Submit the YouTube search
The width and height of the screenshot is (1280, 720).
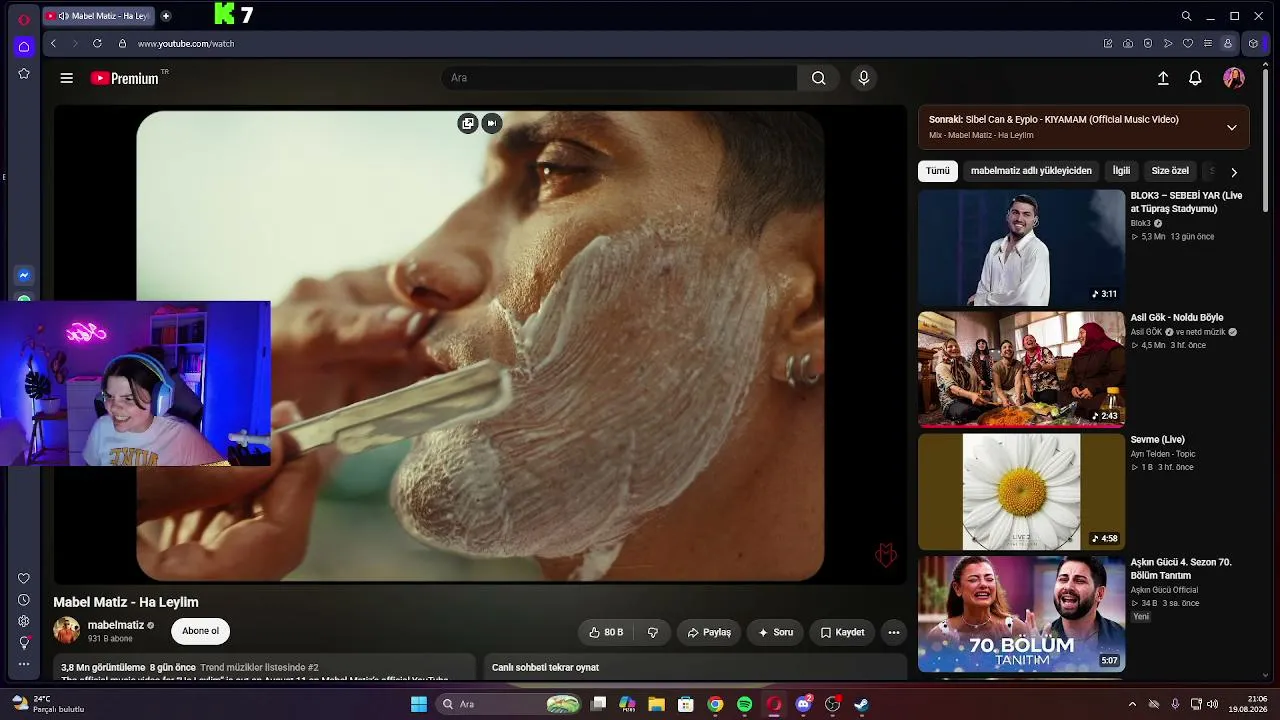818,78
